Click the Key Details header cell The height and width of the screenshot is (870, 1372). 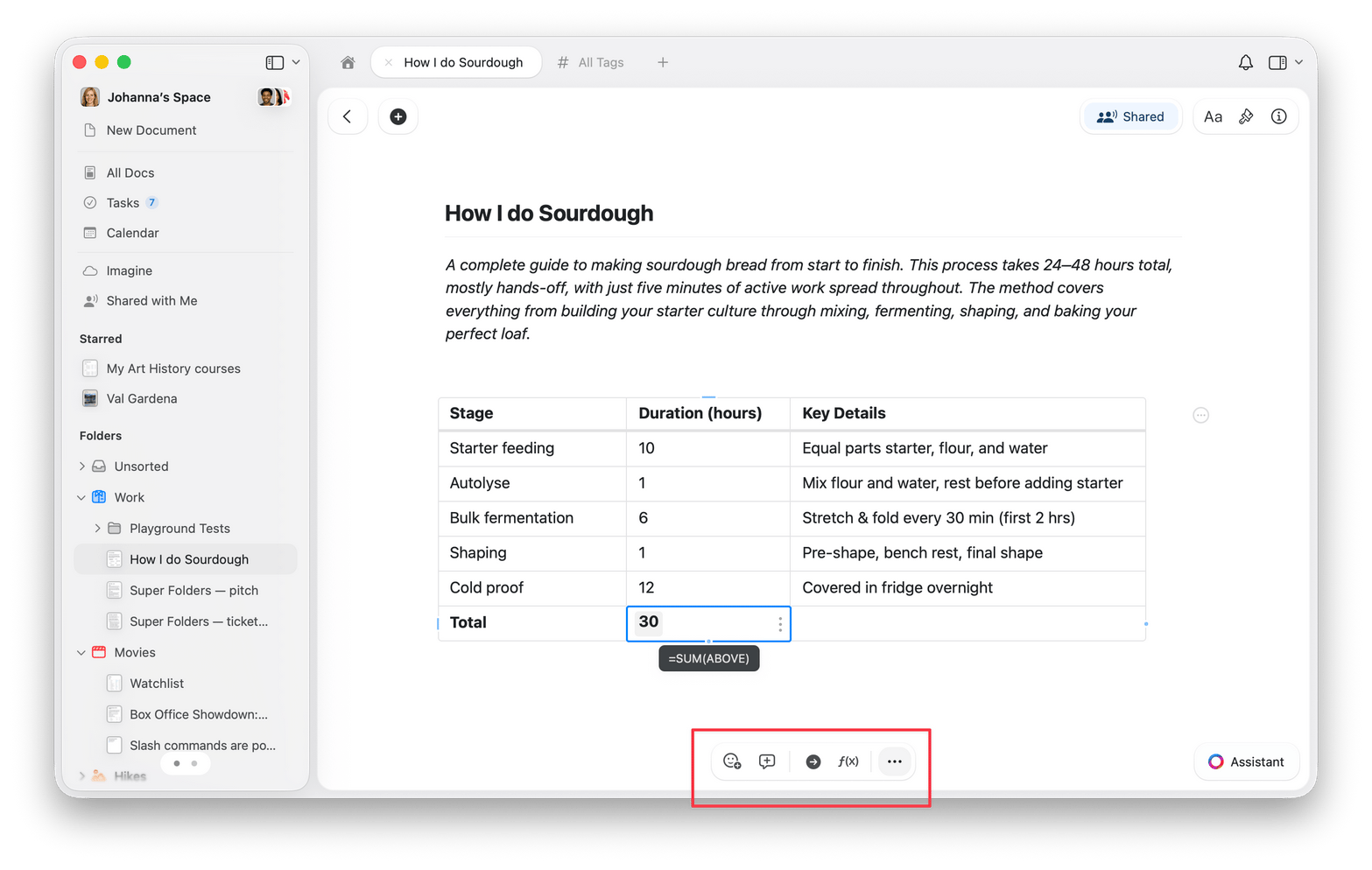point(968,414)
